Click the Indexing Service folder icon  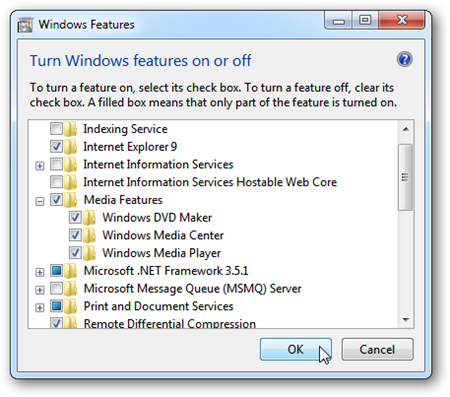click(x=71, y=129)
